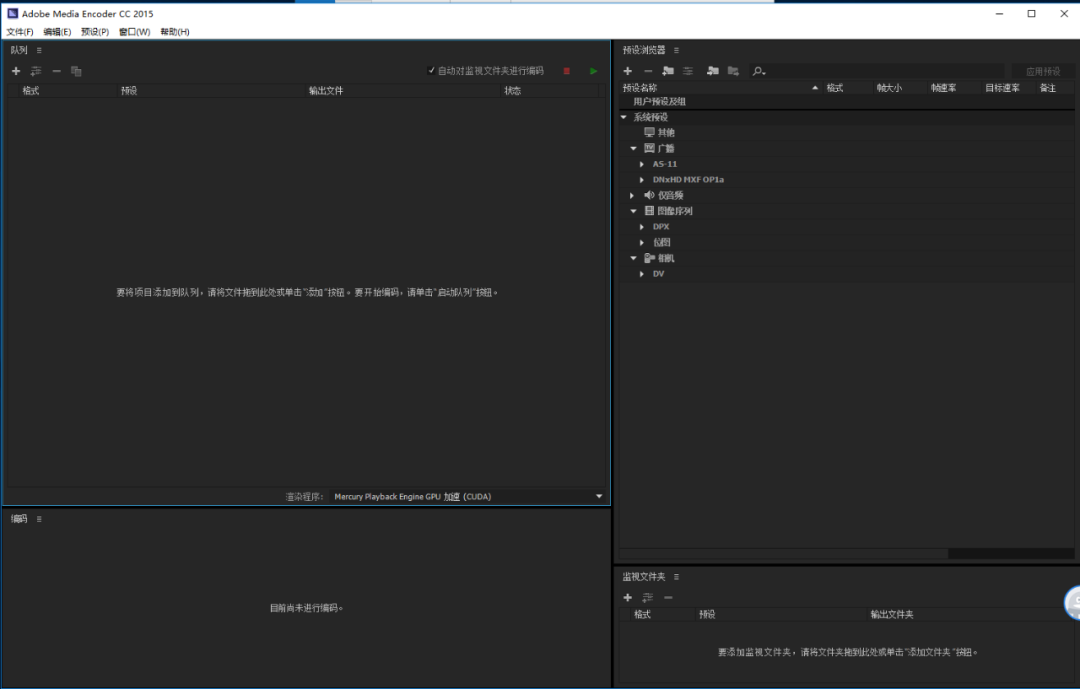Open the 队列 panel menu icon
Image resolution: width=1080 pixels, height=689 pixels.
pyautogui.click(x=39, y=50)
